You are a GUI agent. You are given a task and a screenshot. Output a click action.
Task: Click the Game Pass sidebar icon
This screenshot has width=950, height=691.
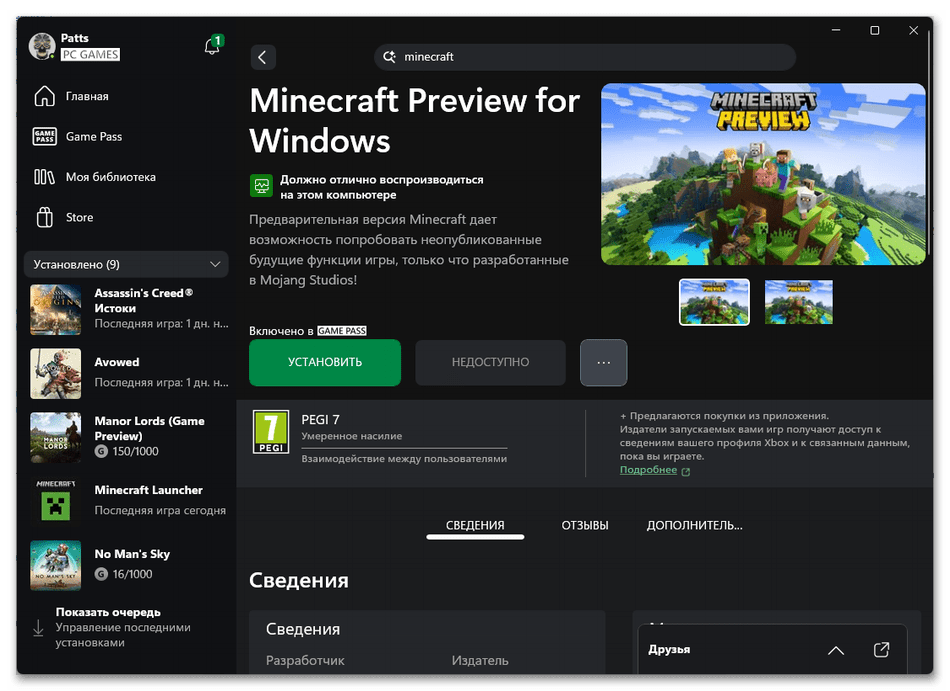click(x=44, y=136)
